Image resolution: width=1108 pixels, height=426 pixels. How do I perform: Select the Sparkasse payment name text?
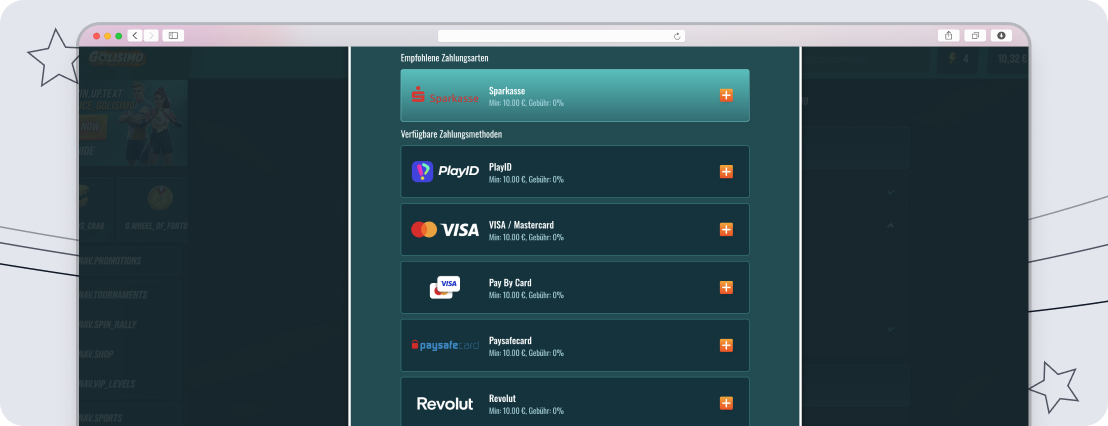tap(507, 90)
